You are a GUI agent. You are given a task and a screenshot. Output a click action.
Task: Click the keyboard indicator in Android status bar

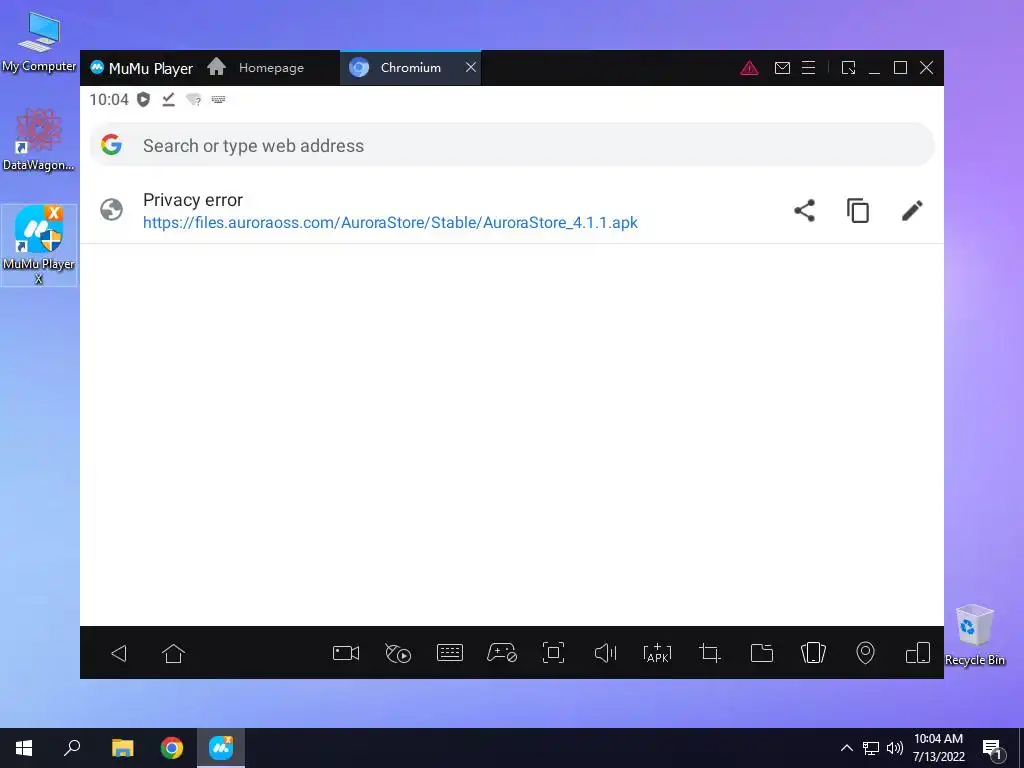click(x=218, y=99)
